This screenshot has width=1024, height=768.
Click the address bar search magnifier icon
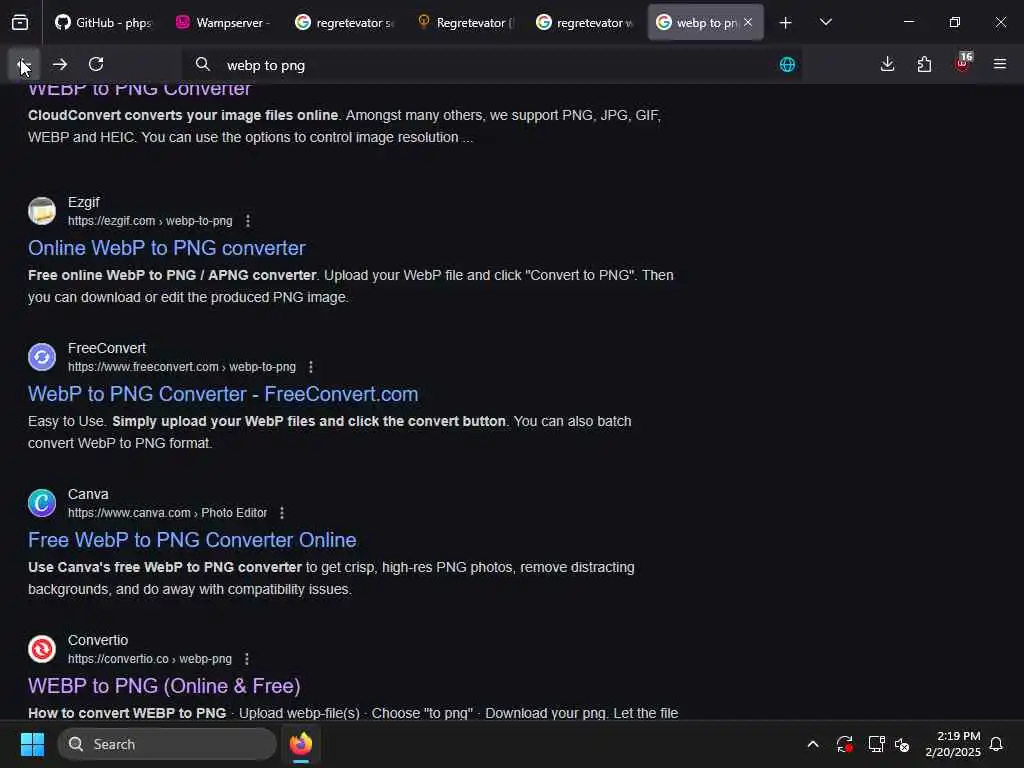click(x=202, y=64)
